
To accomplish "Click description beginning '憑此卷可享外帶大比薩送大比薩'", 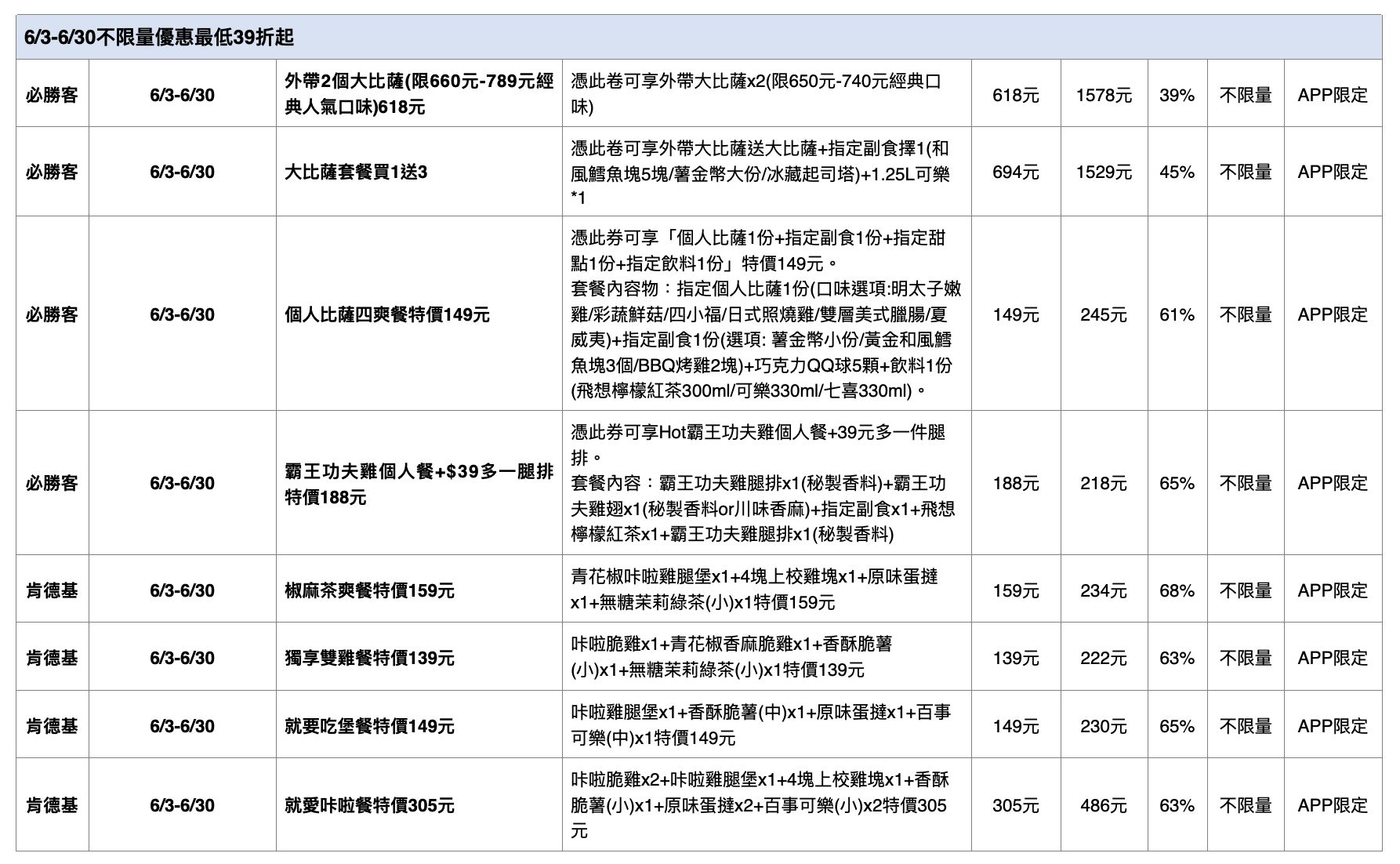I will coord(760,172).
